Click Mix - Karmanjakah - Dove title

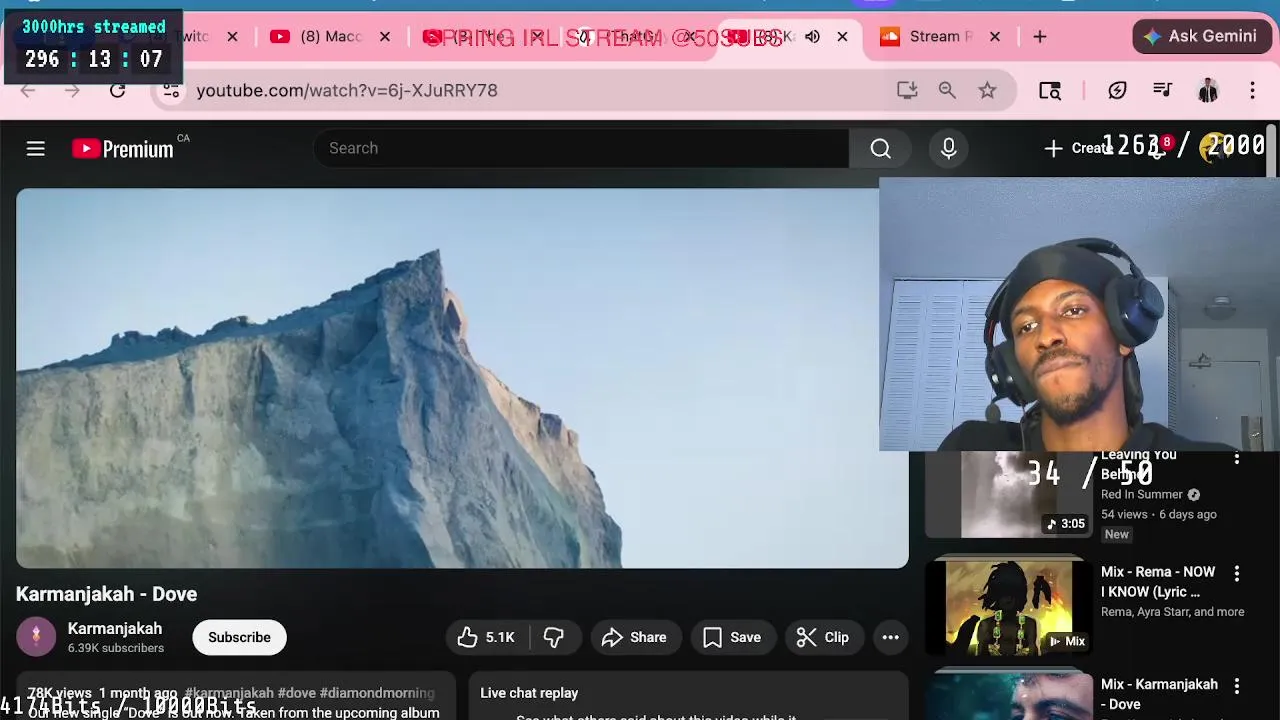click(1159, 694)
